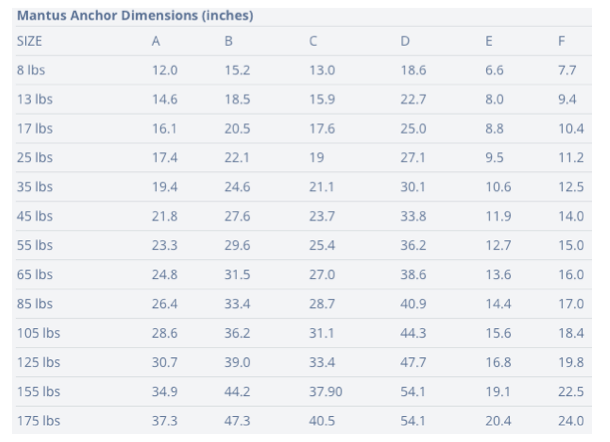Viewport: 610px width, 442px height.
Task: Click the 24.0 value in column F
Action: (571, 421)
